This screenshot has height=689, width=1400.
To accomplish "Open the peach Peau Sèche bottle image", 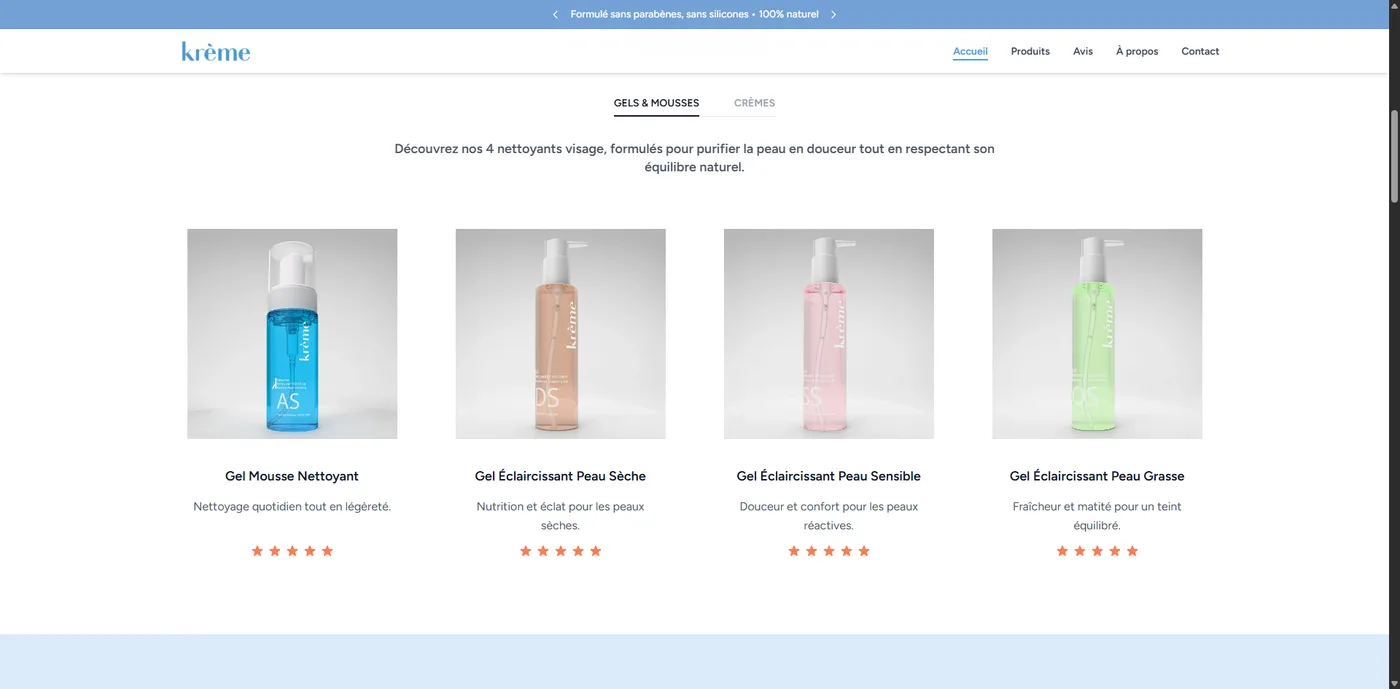I will tap(560, 334).
